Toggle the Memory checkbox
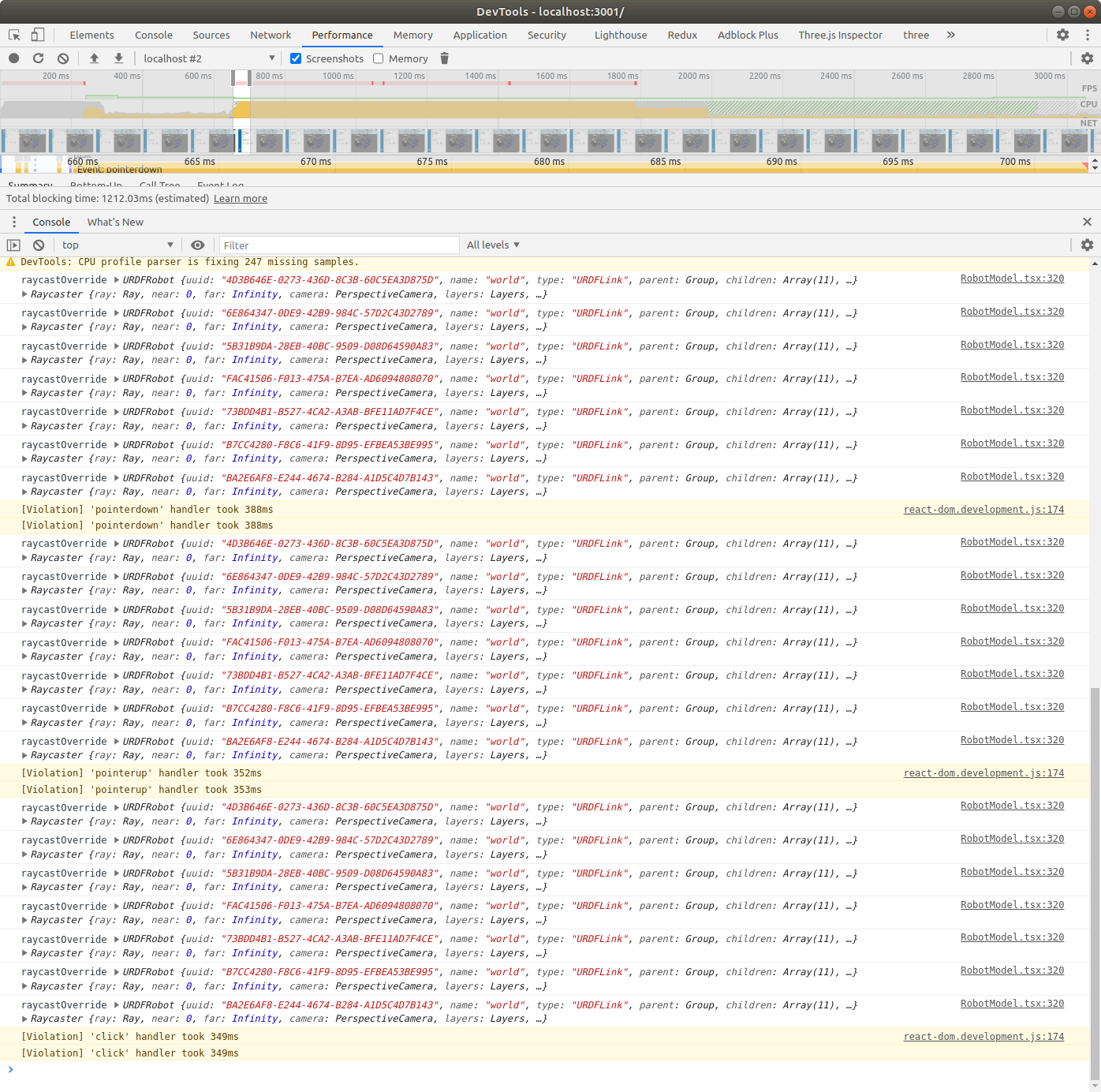The height and width of the screenshot is (1092, 1101). (379, 58)
